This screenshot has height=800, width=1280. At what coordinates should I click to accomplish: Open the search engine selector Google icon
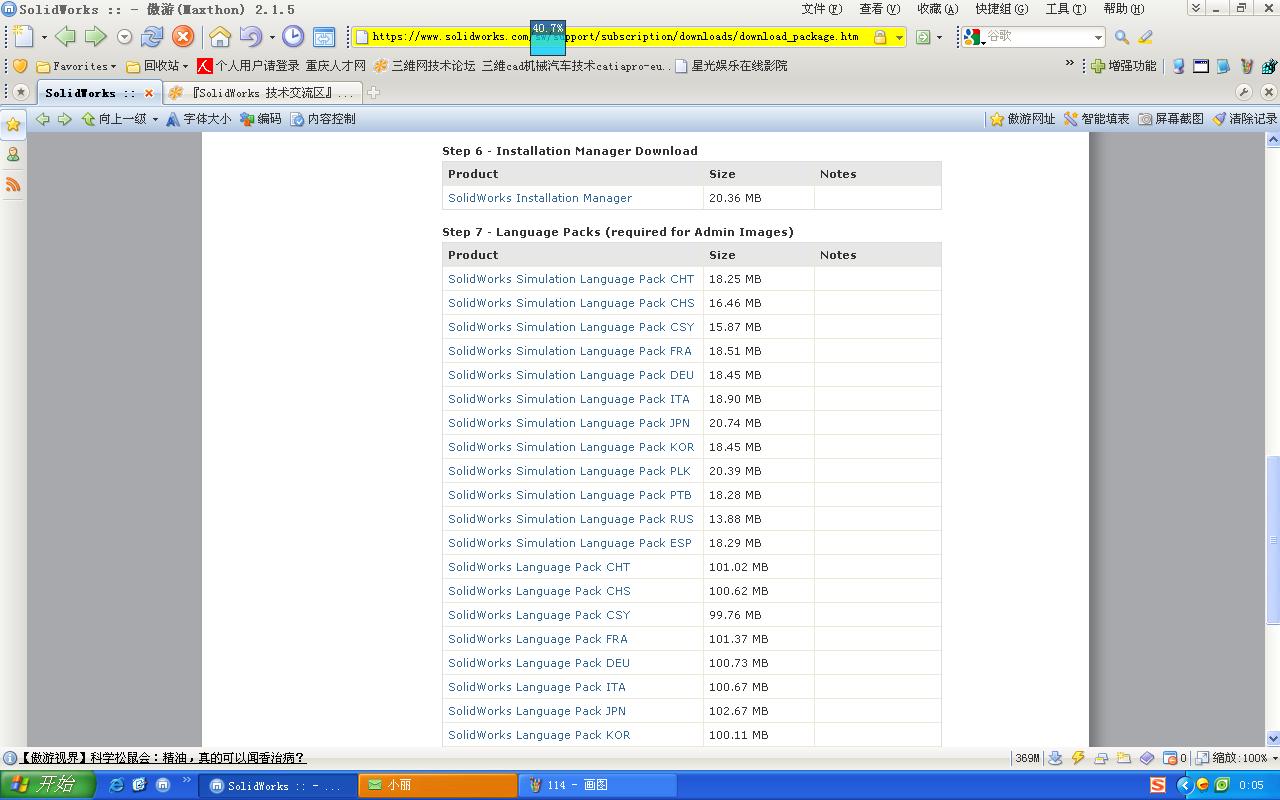pyautogui.click(x=973, y=37)
